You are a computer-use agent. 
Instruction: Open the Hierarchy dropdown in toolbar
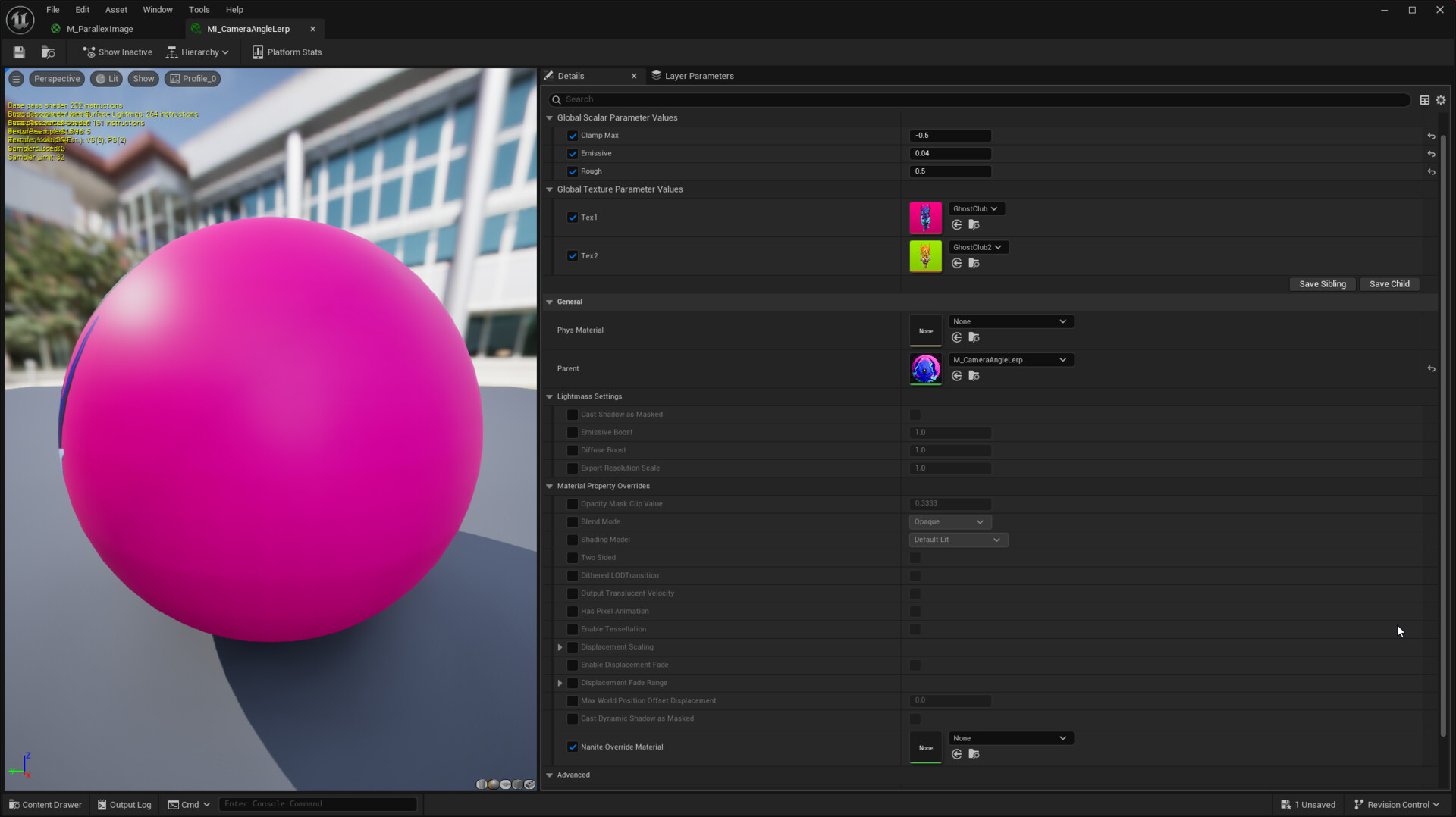[197, 52]
